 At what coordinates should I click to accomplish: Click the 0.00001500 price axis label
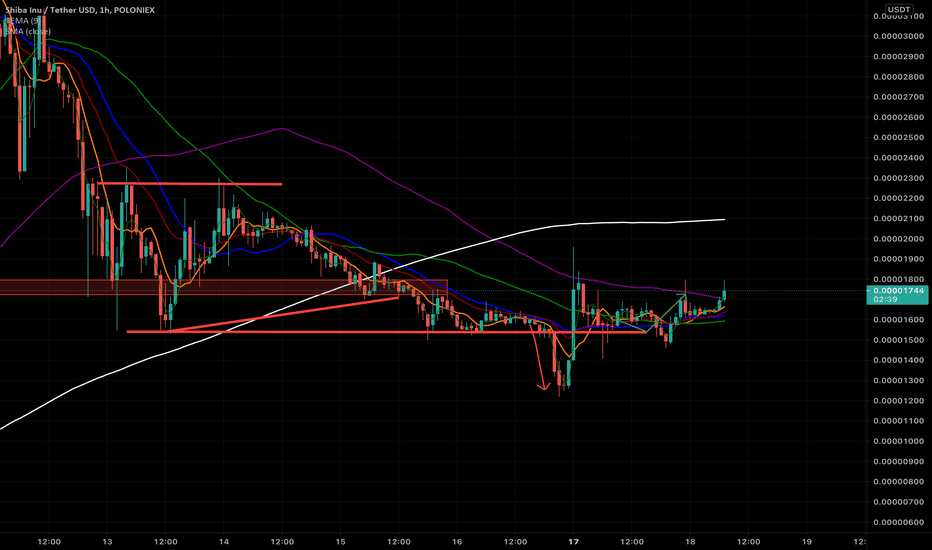[898, 340]
